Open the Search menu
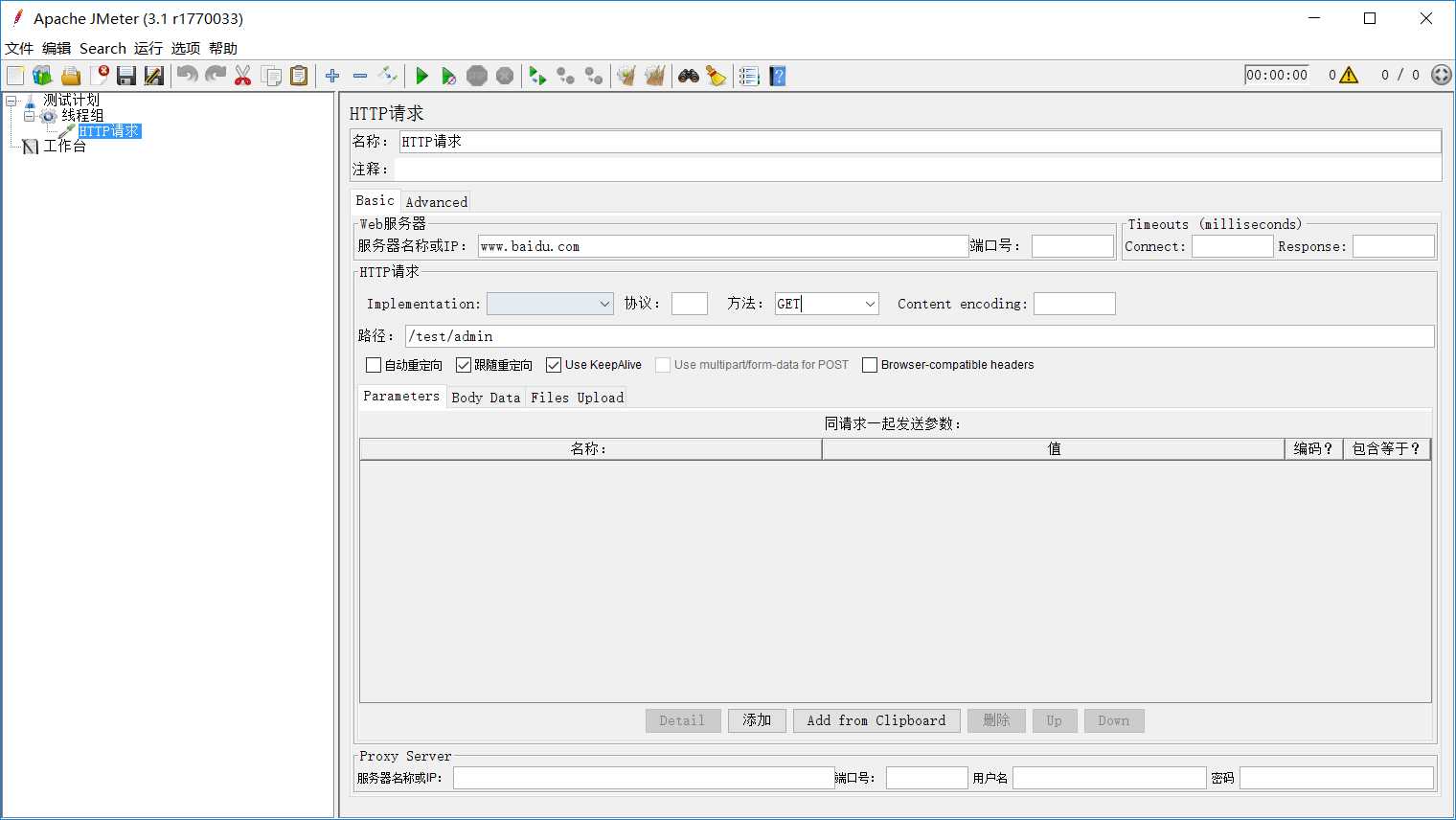This screenshot has width=1456, height=820. point(102,48)
